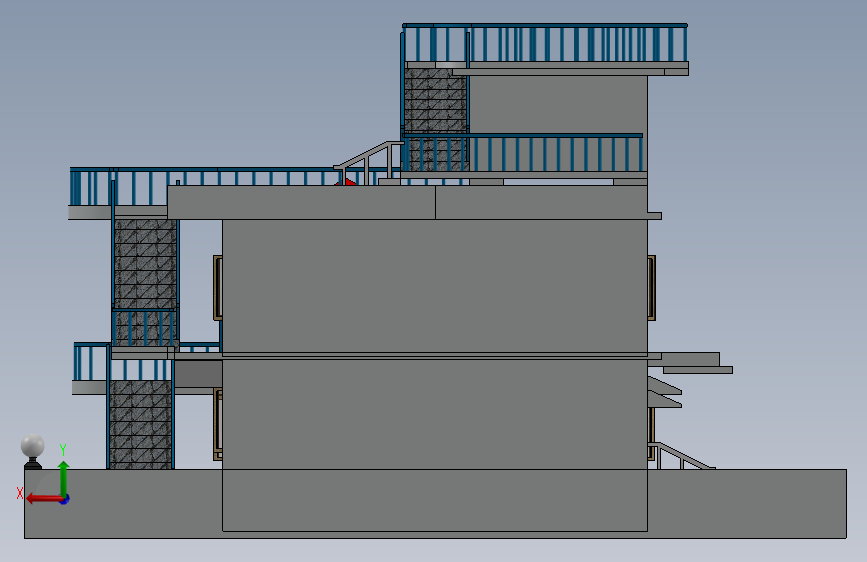
Task: Select the large upper-floor wall face
Action: [x=435, y=286]
